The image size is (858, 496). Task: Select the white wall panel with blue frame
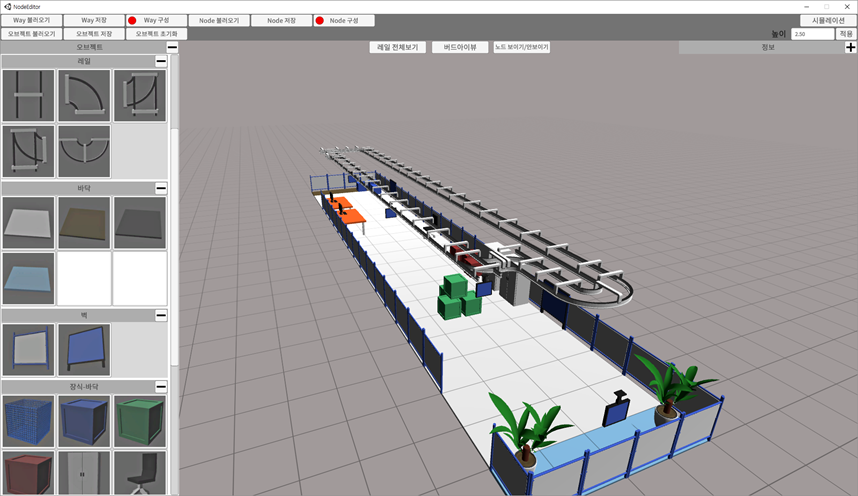(x=28, y=350)
